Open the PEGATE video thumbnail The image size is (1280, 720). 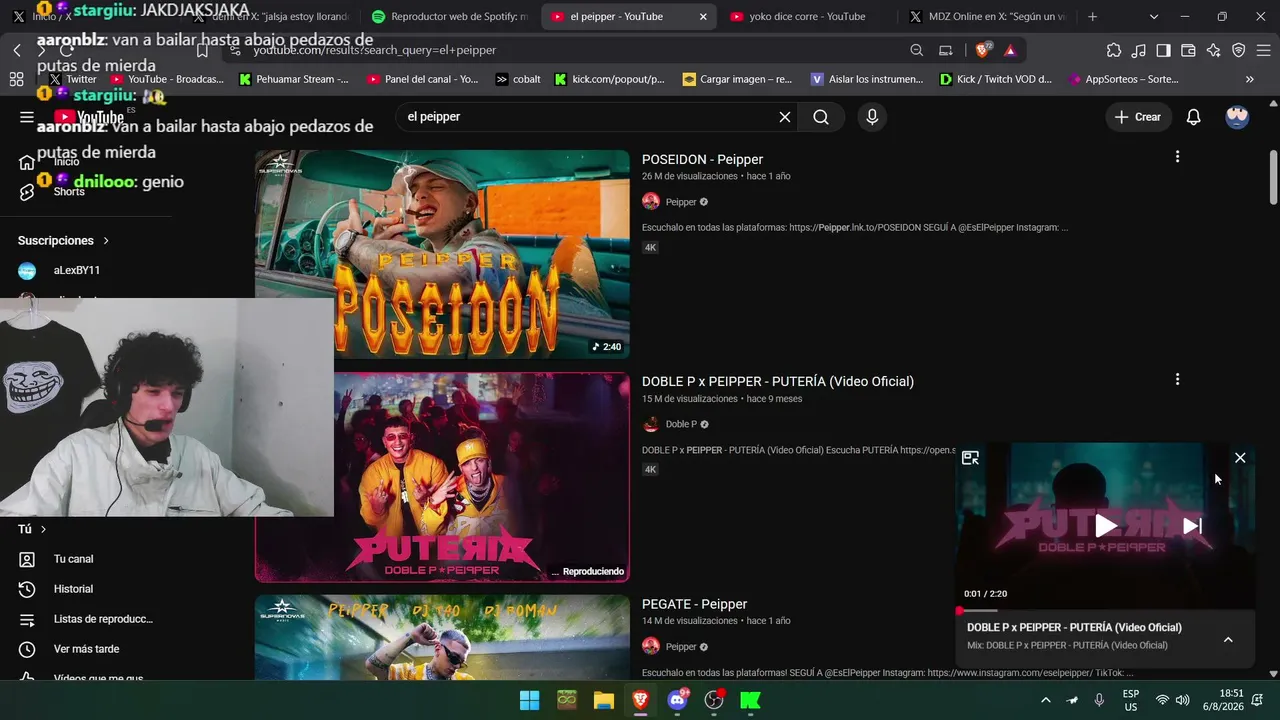tap(442, 637)
